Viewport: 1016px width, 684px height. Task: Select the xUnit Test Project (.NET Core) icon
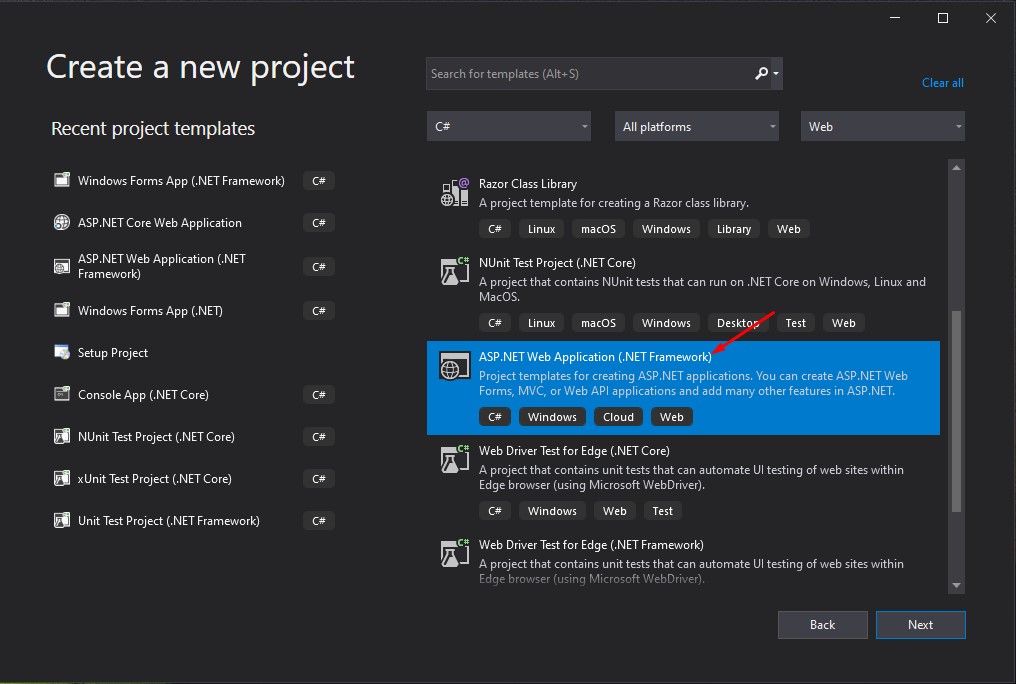tap(61, 478)
